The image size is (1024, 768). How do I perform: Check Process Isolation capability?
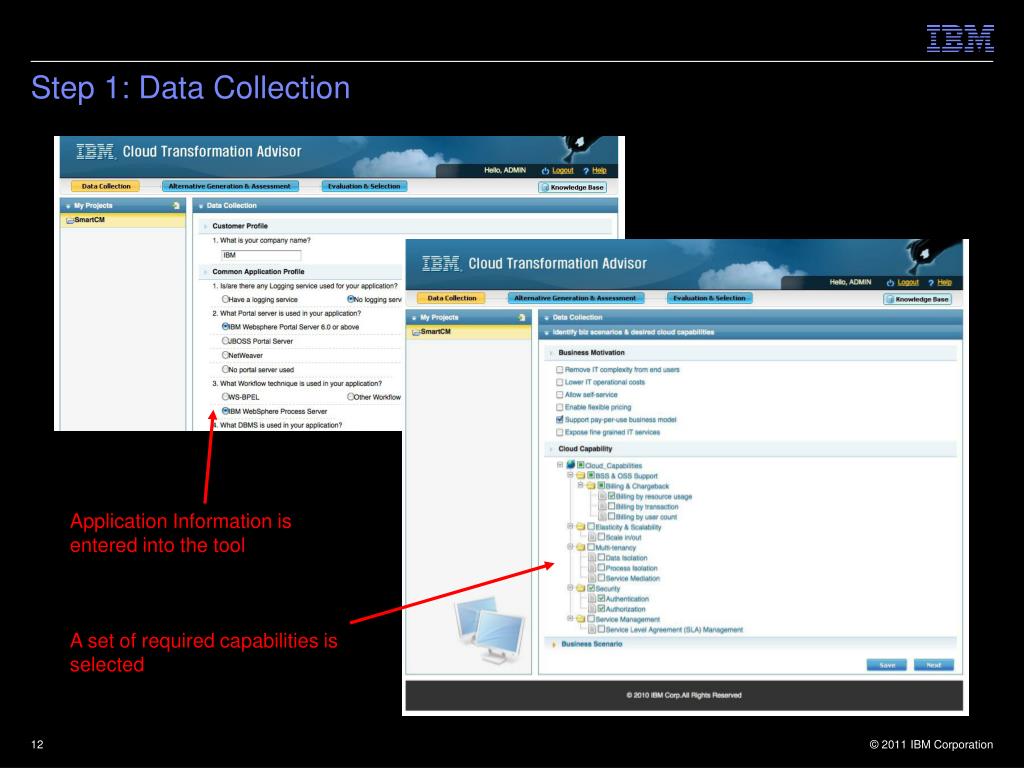tap(601, 568)
